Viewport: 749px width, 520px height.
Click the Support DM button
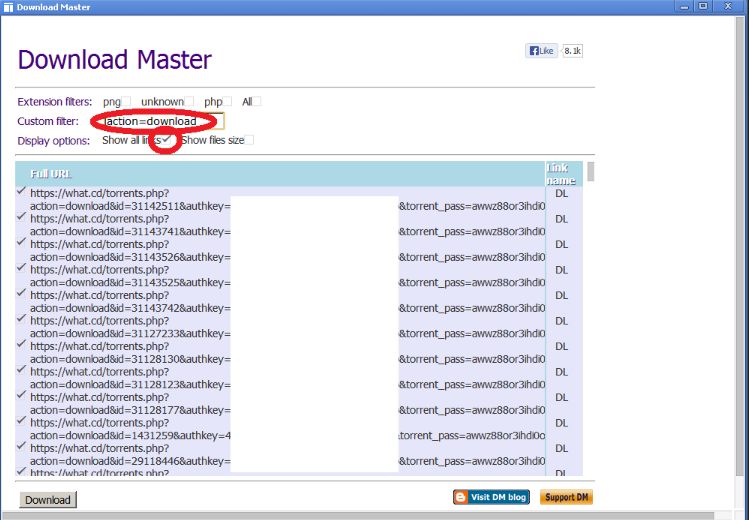click(x=566, y=497)
